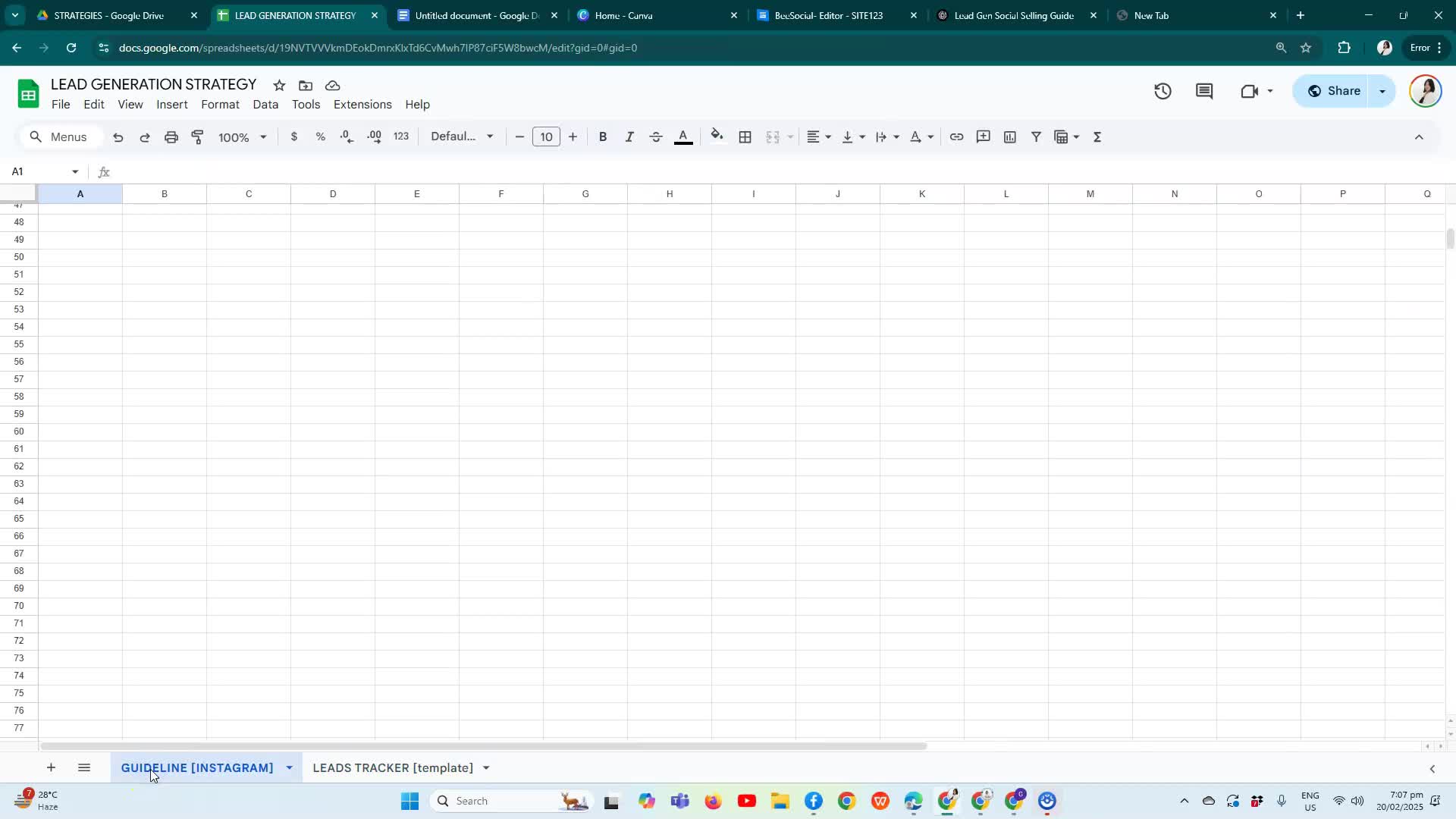Open the Help menu
This screenshot has width=1456, height=819.
pyautogui.click(x=417, y=105)
